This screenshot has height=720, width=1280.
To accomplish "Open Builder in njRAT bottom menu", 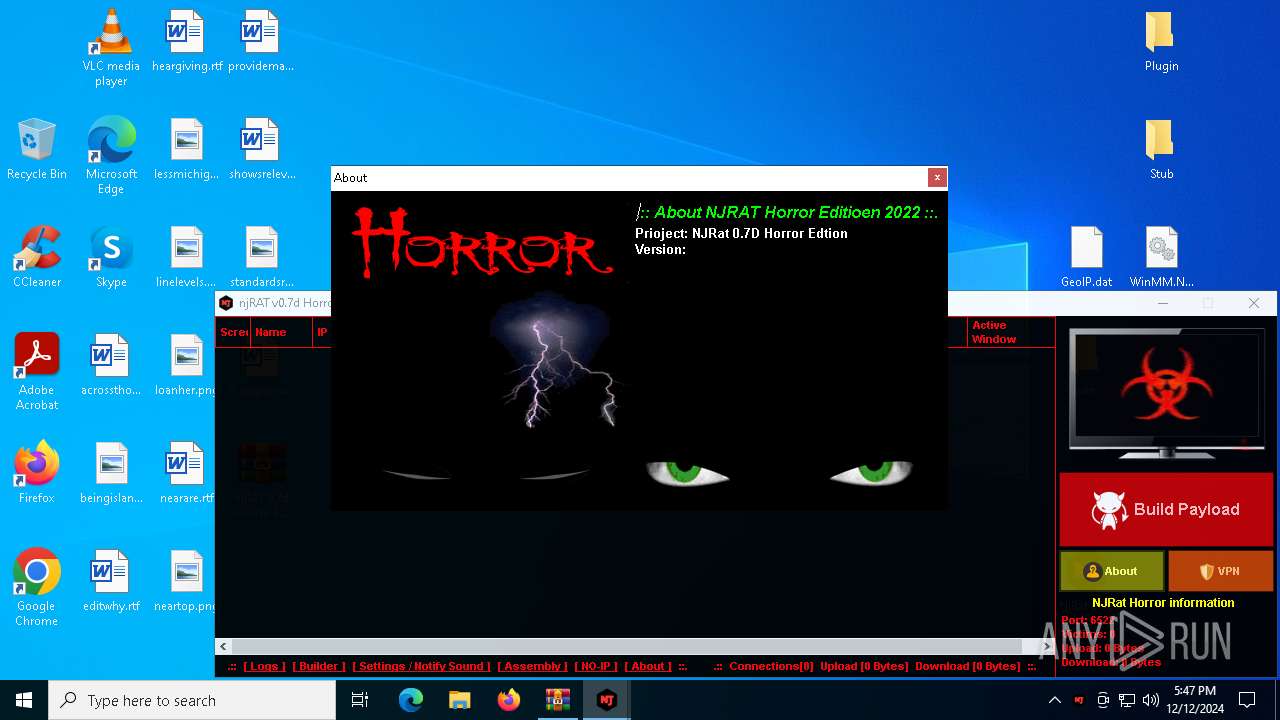I will coord(319,666).
